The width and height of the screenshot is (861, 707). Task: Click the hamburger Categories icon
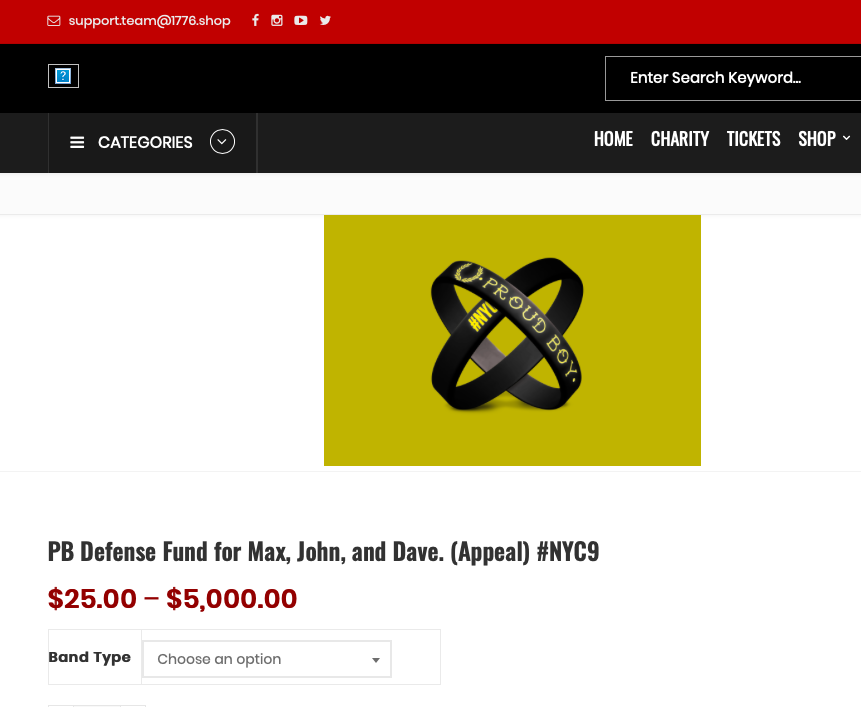click(77, 142)
